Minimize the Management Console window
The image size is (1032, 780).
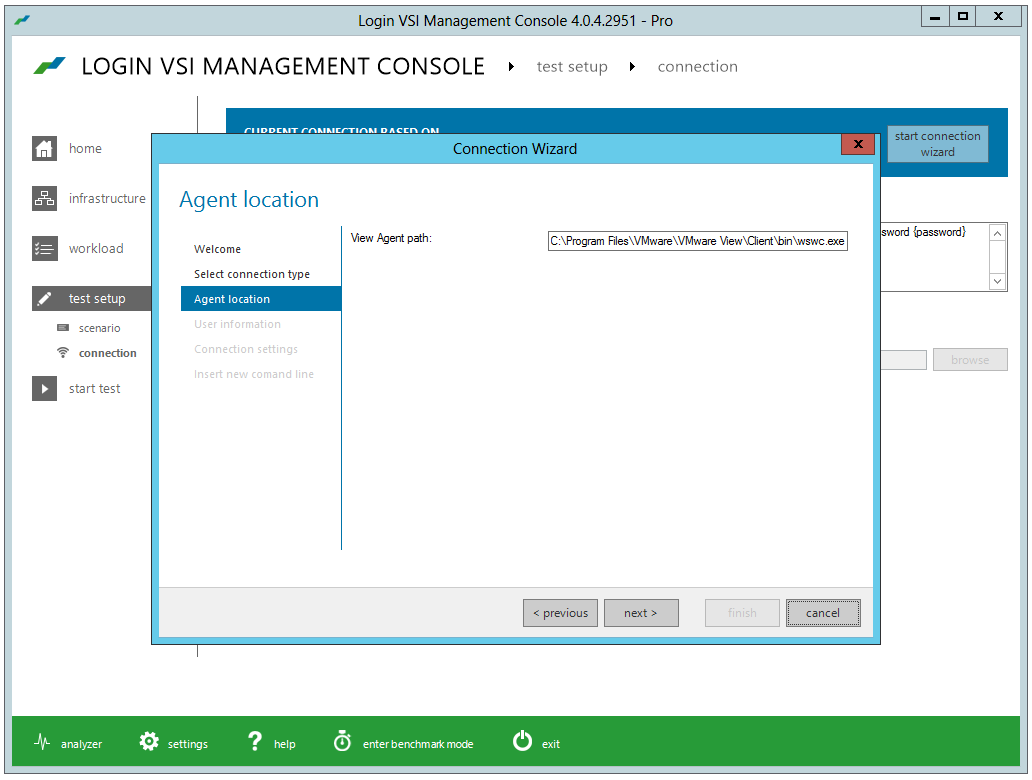coord(935,16)
